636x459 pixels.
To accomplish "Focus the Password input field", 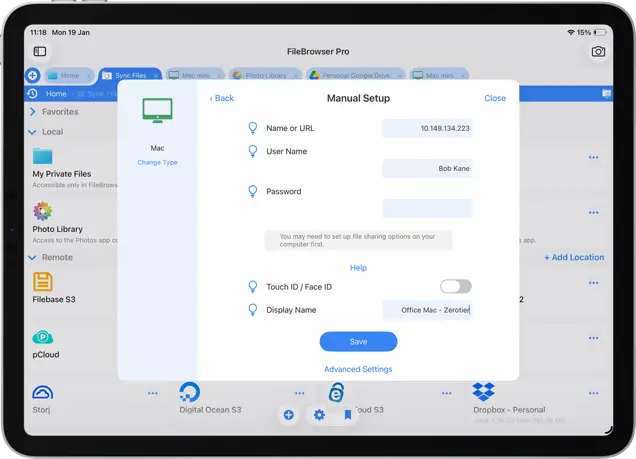I will [x=427, y=208].
